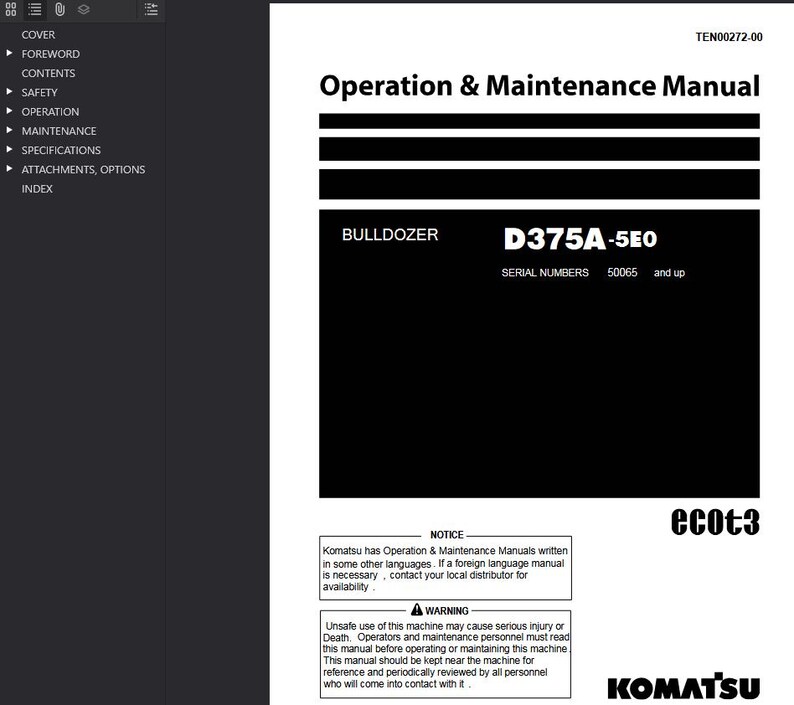Open the ATTACHMENTS, OPTIONS bookmark

point(83,170)
